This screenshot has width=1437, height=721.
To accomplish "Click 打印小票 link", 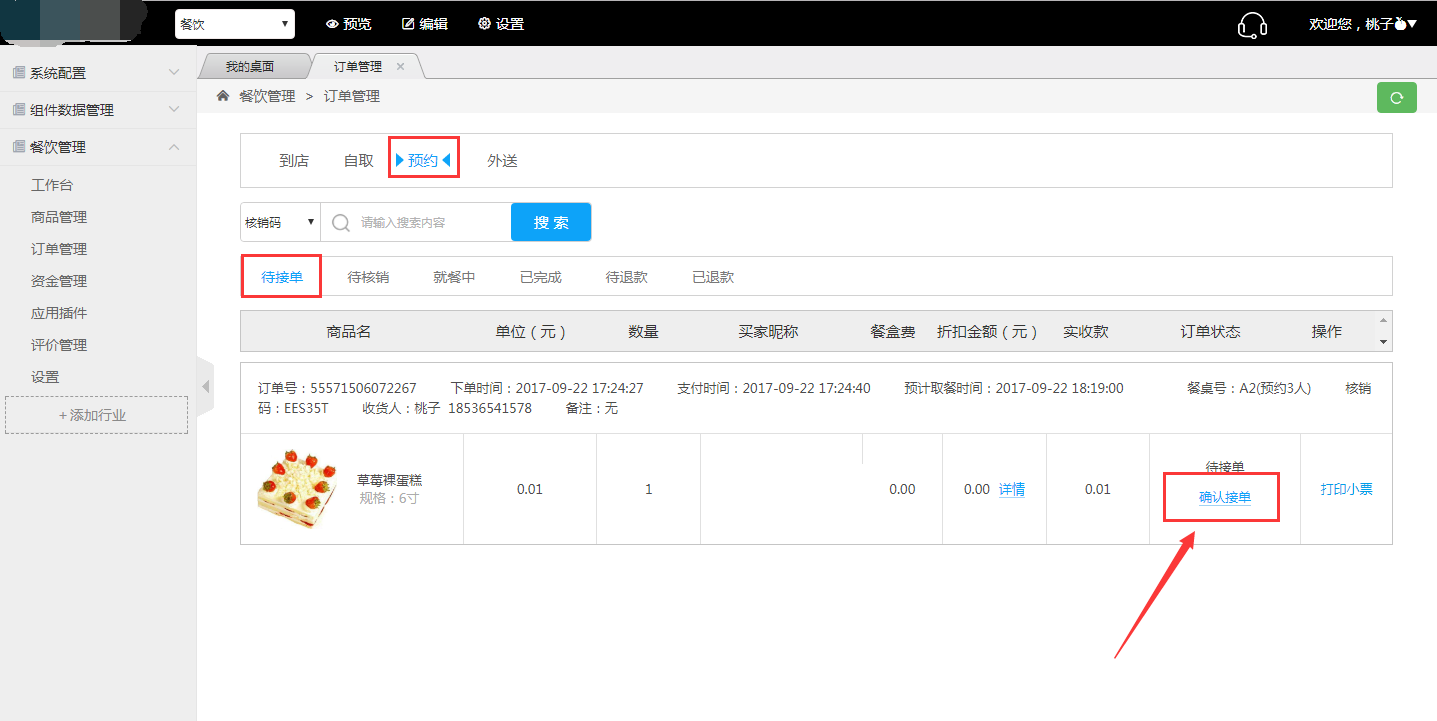I will [x=1346, y=489].
